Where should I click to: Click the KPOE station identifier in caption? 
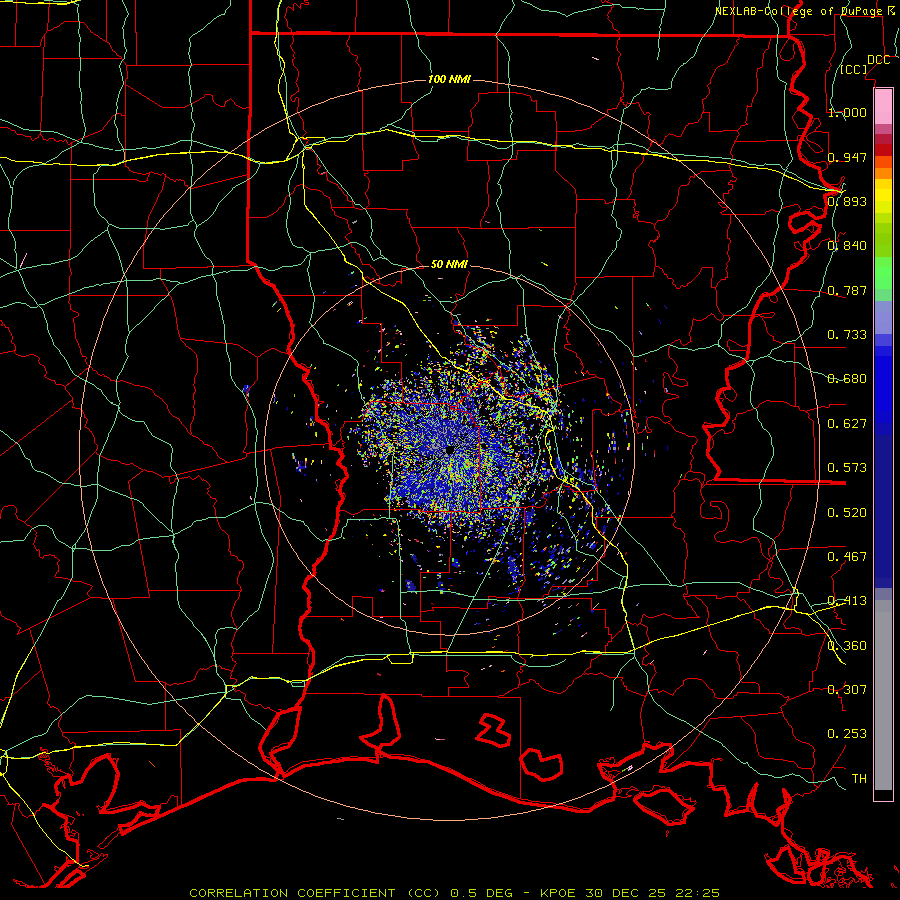(x=560, y=893)
